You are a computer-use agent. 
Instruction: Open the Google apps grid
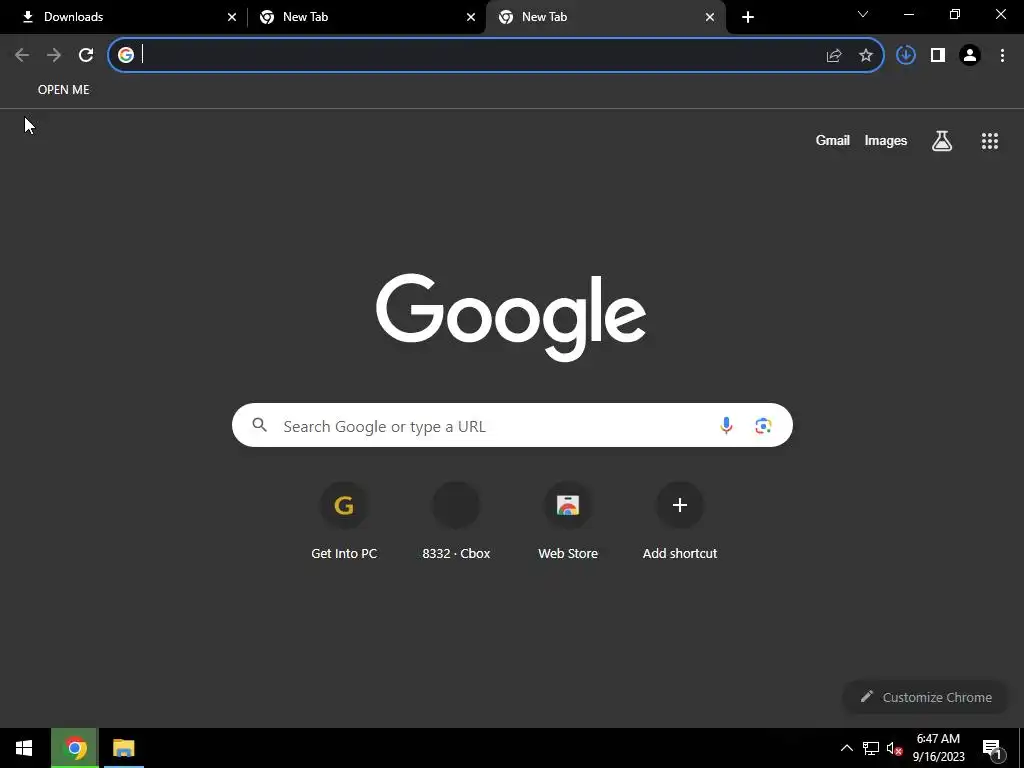pyautogui.click(x=990, y=140)
